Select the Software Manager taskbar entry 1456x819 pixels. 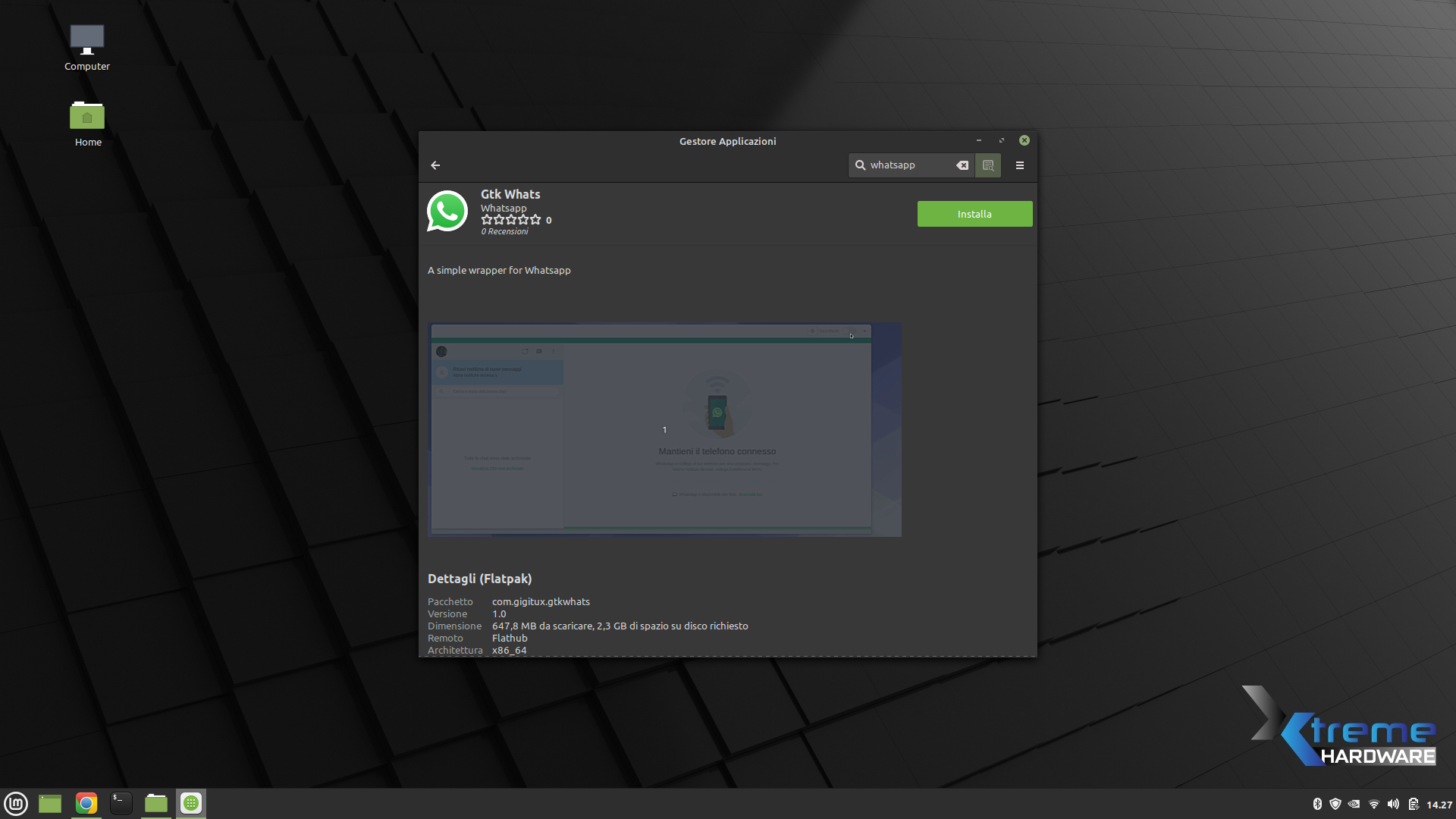pyautogui.click(x=191, y=803)
